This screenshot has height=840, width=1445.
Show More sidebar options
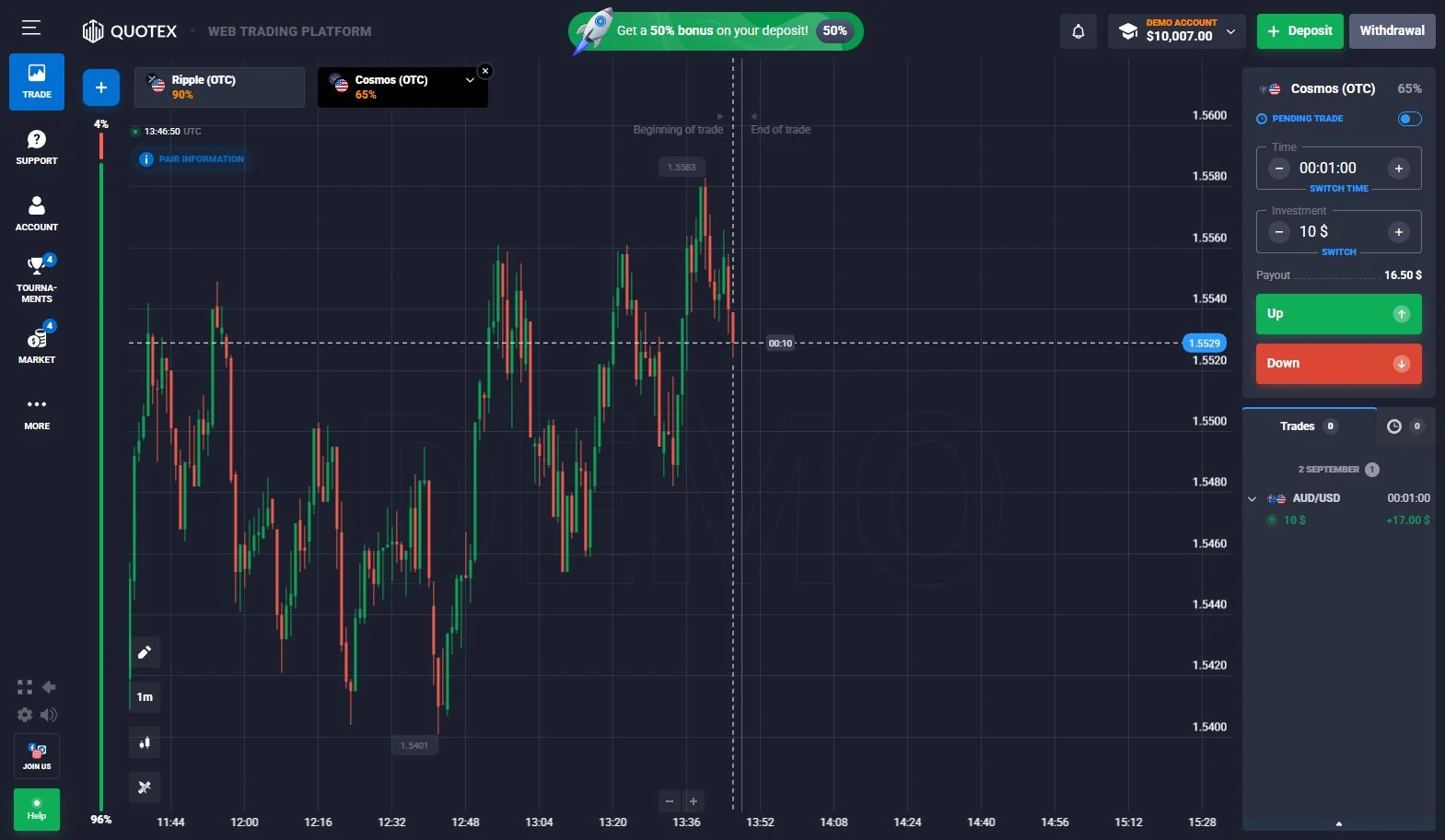[x=37, y=413]
